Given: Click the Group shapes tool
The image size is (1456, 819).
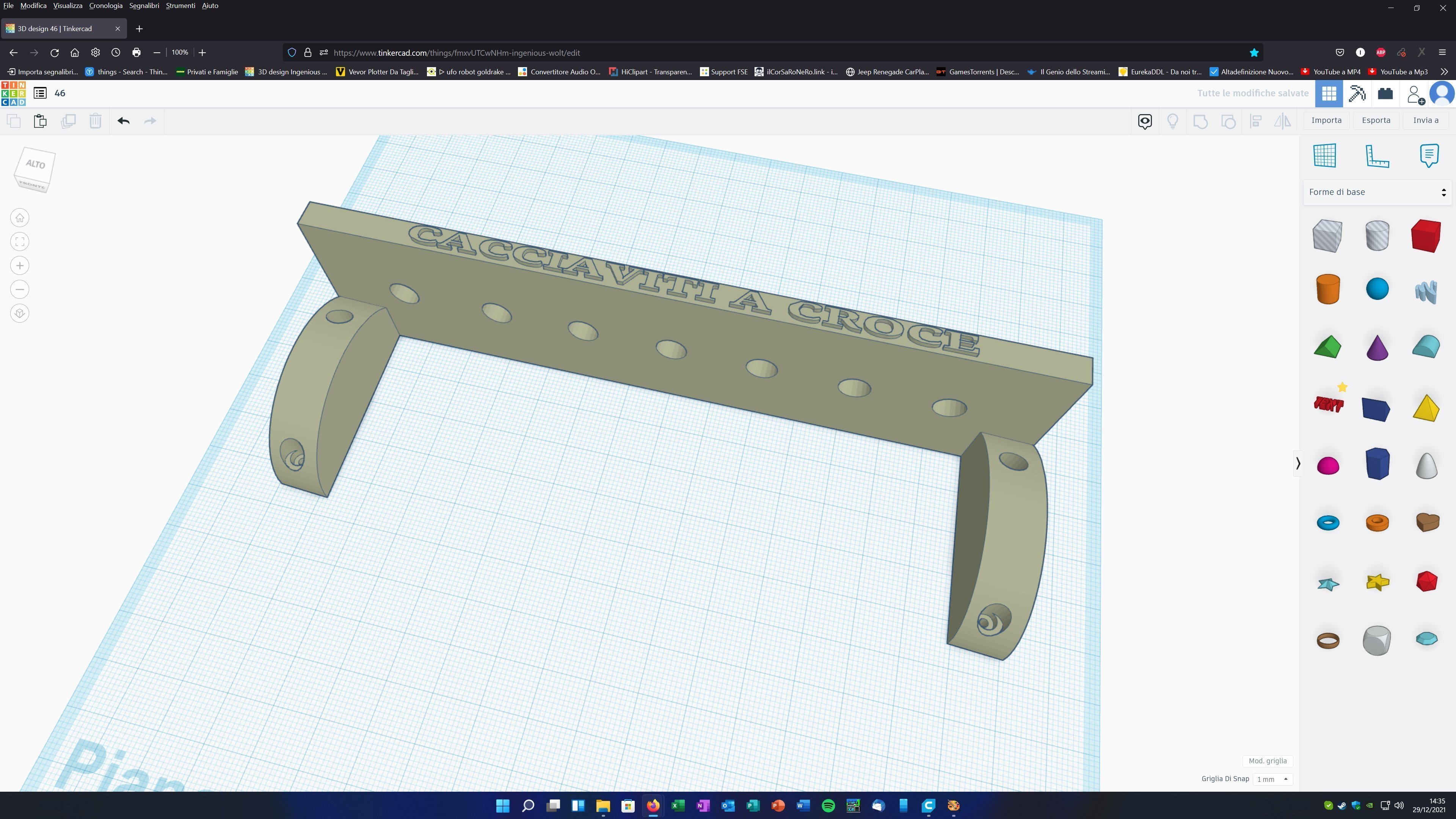Looking at the screenshot, I should click(1200, 121).
